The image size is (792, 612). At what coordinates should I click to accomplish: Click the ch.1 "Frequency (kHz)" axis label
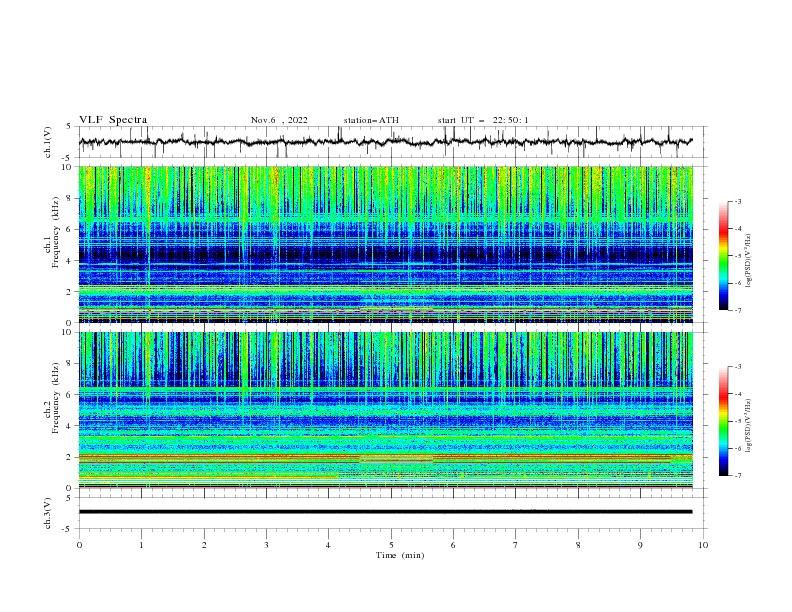[x=56, y=233]
